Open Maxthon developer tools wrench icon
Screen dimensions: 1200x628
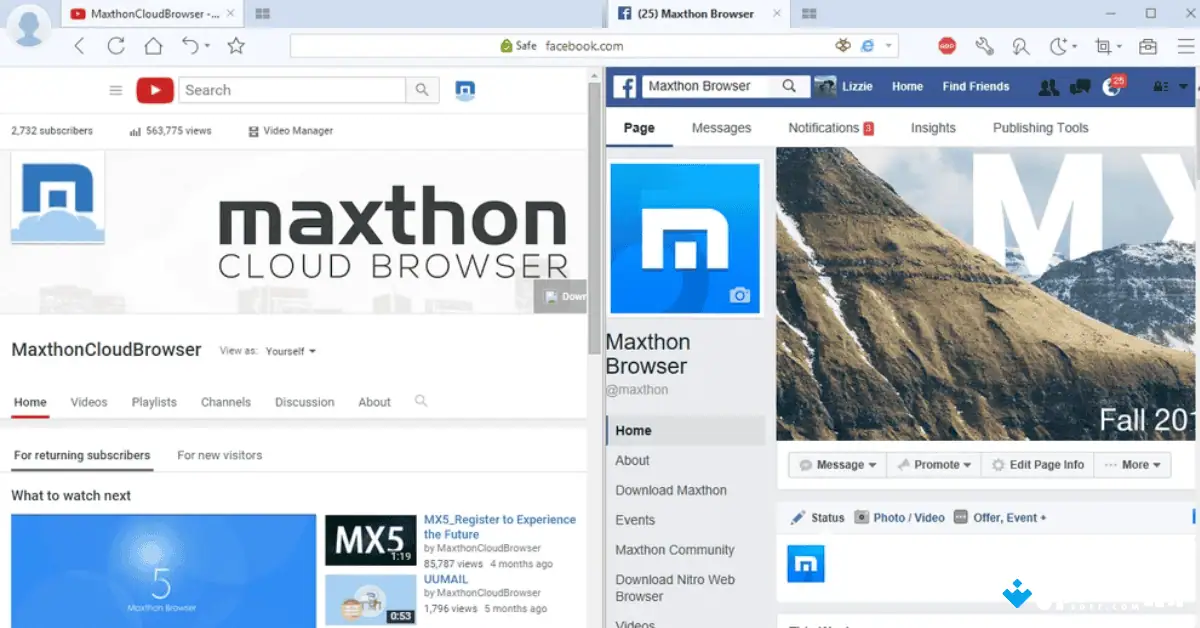click(984, 46)
